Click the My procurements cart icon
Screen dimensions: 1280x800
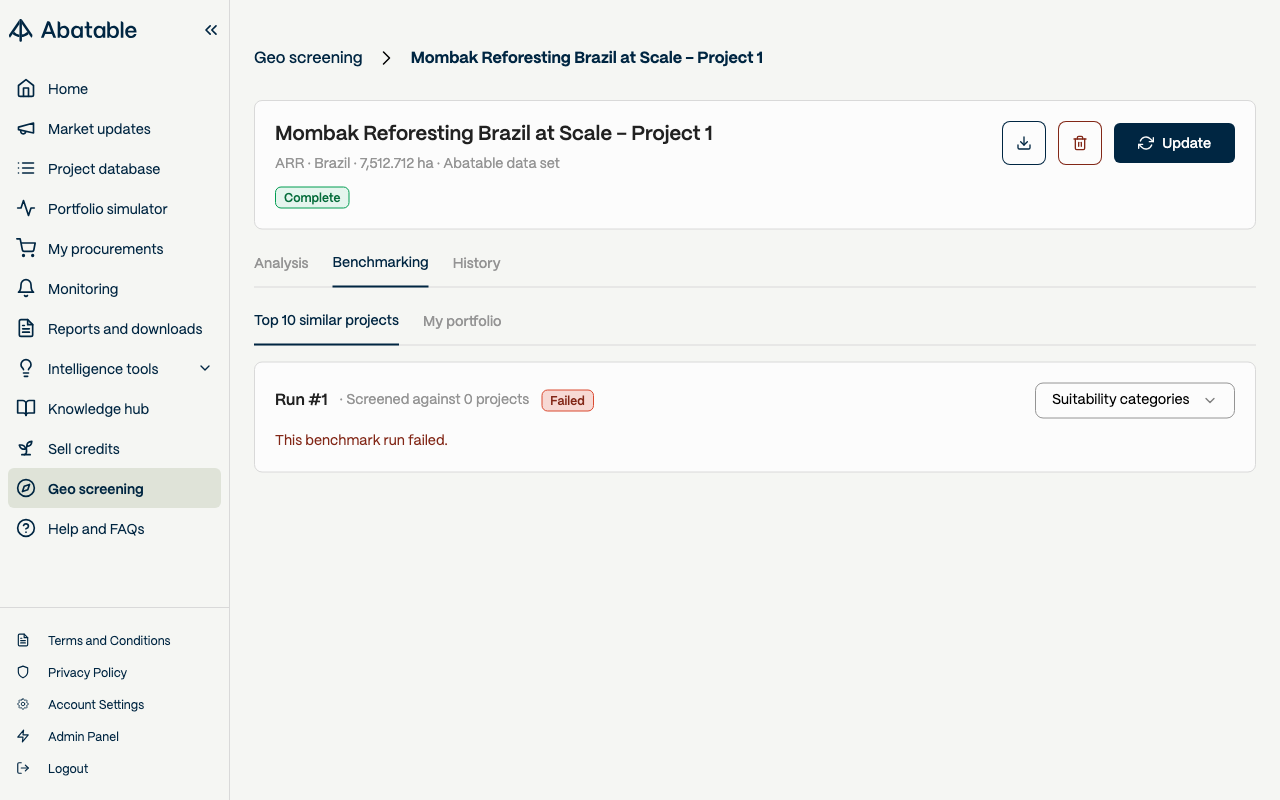point(27,249)
